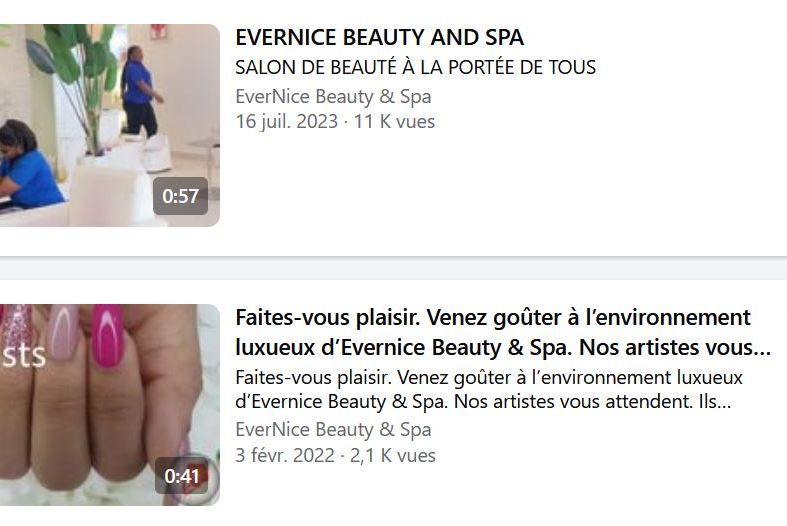Click the title line ending 'Nos artistes vous…'
This screenshot has height=526, width=787.
[502, 347]
